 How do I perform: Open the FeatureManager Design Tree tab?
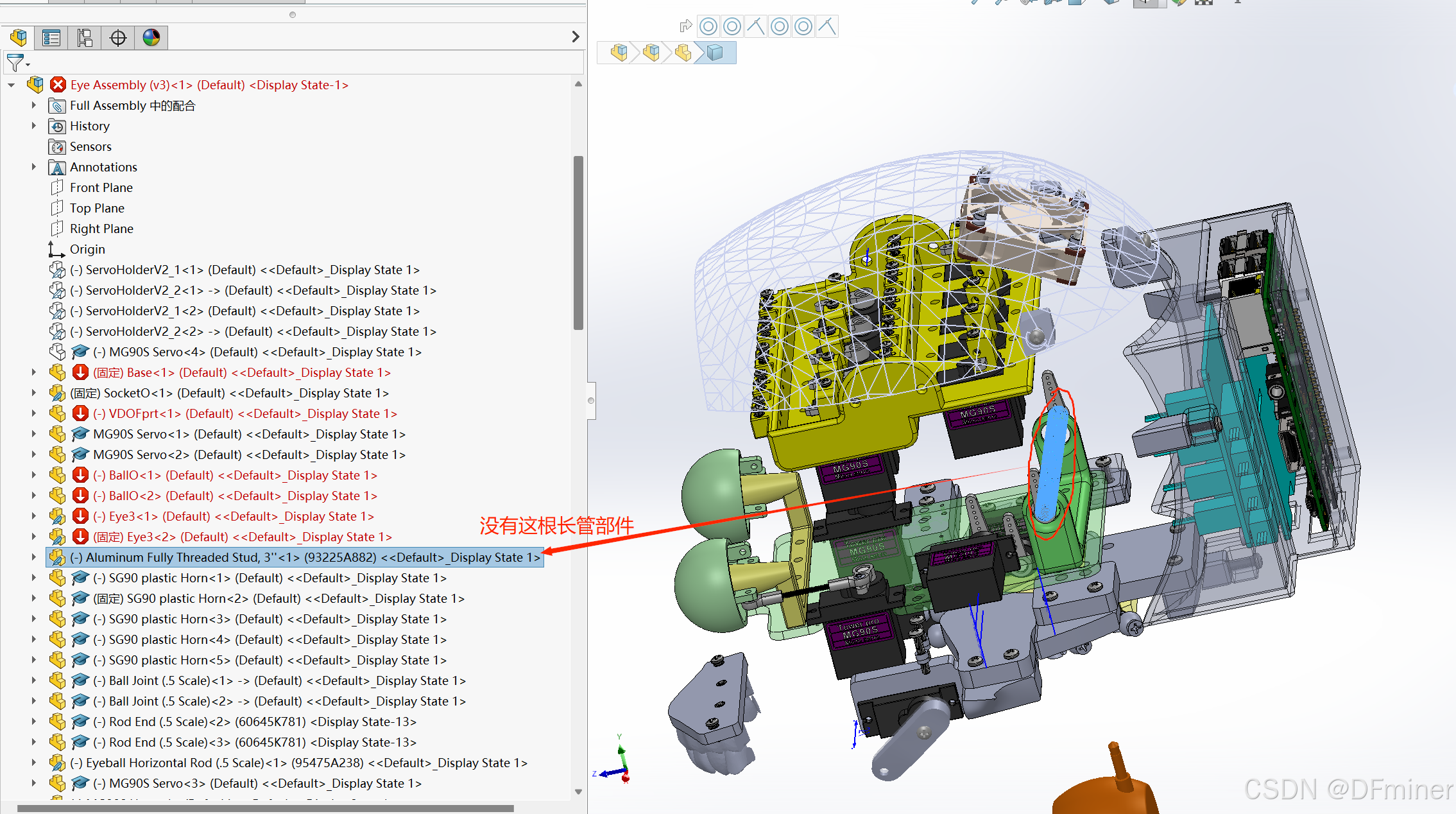[18, 38]
